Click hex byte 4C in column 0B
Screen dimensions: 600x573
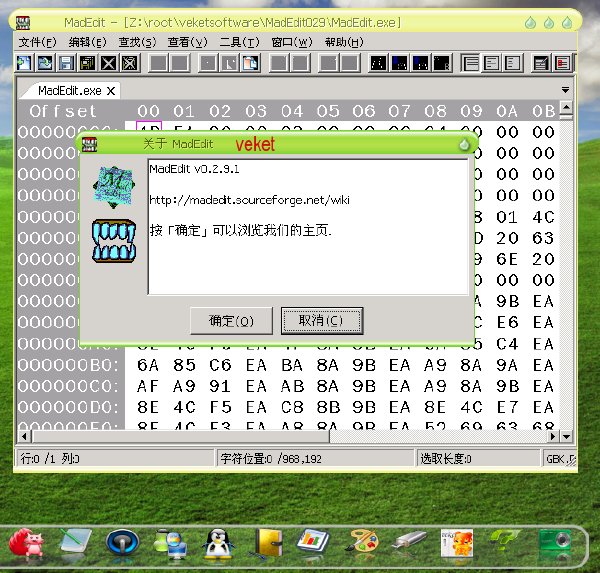(x=543, y=217)
